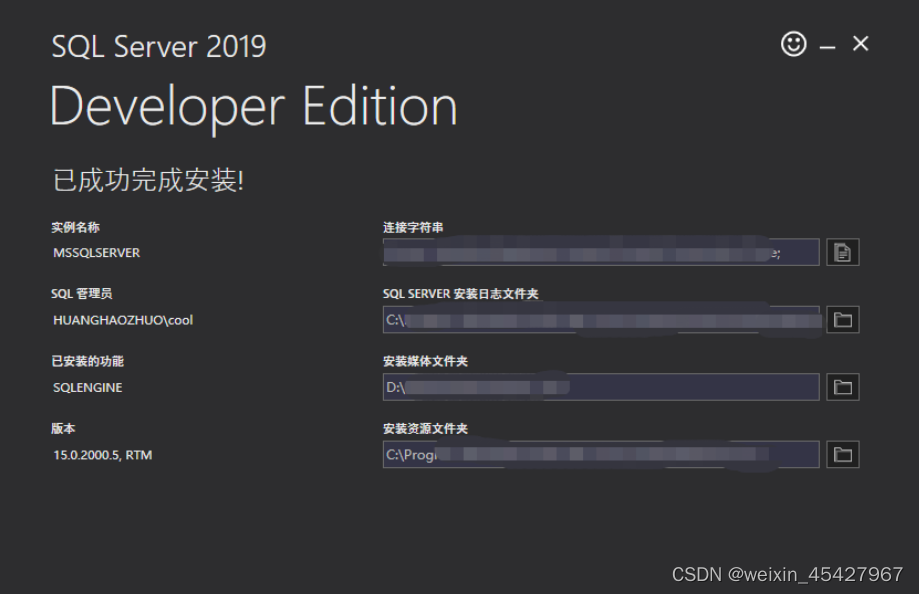Click the 已安装的功能 label
The image size is (919, 594).
tap(87, 361)
